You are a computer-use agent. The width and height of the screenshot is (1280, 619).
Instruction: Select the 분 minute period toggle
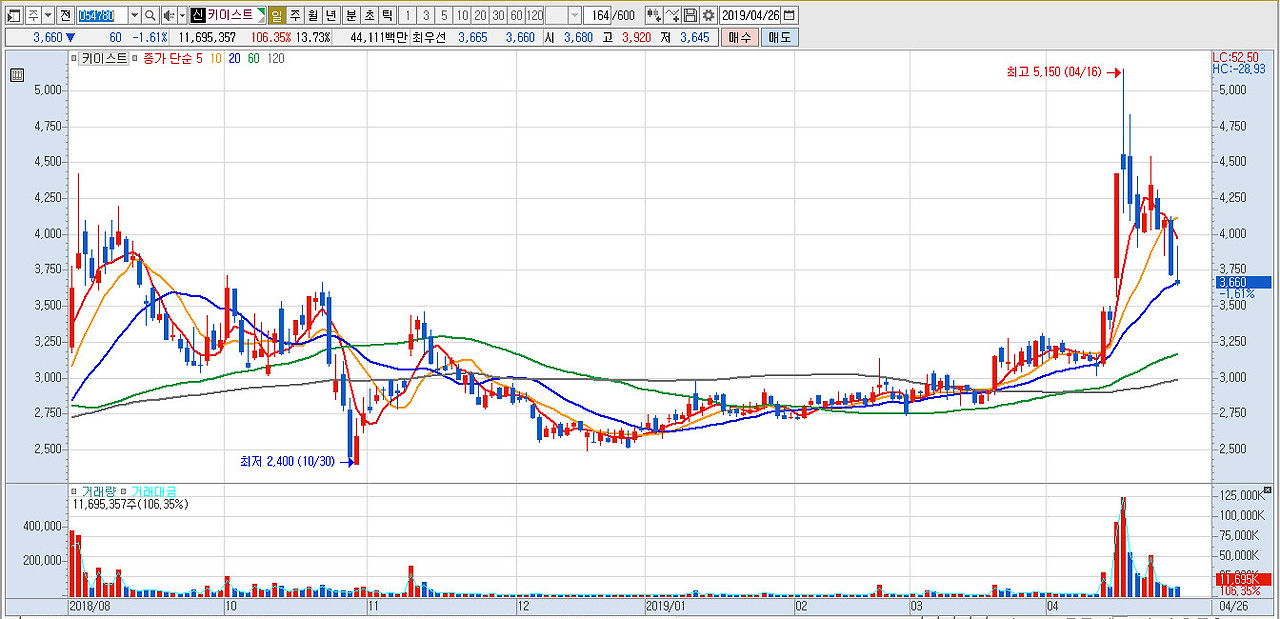(351, 16)
